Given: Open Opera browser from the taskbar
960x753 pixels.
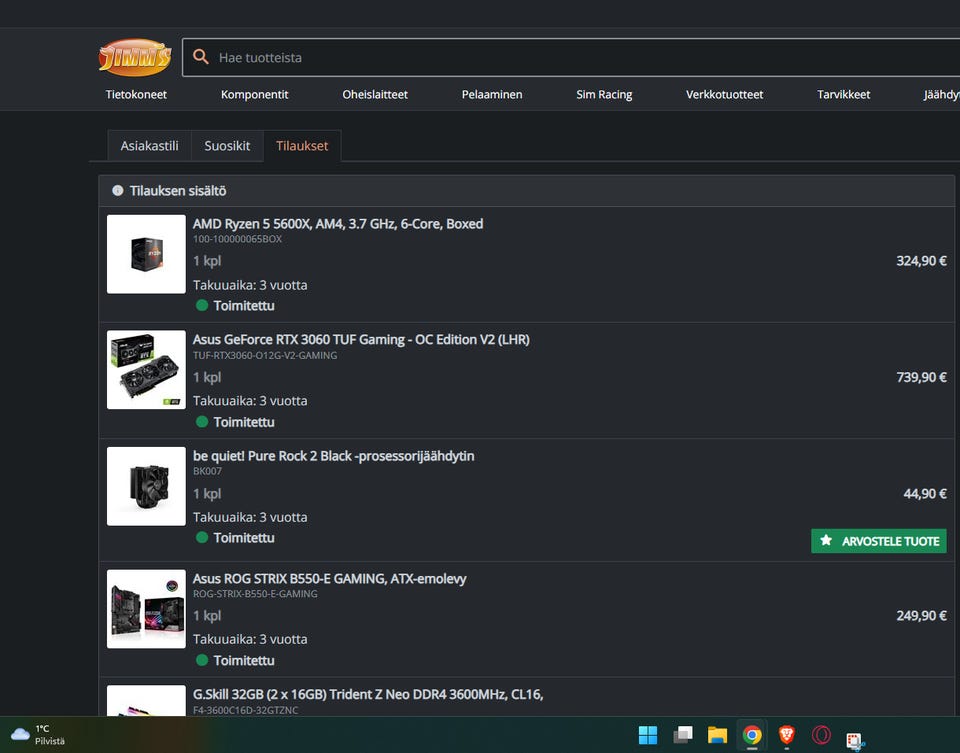Looking at the screenshot, I should (x=821, y=735).
